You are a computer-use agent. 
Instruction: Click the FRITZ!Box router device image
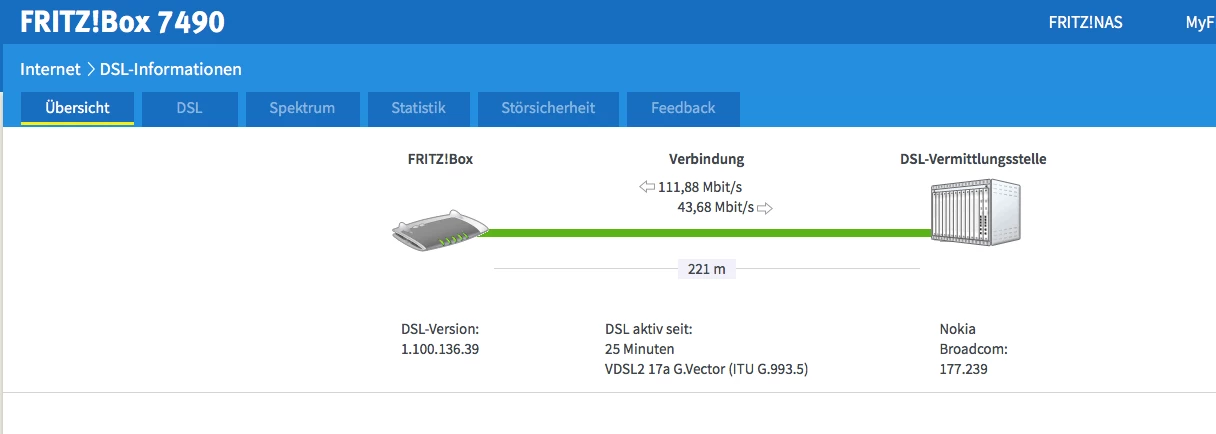pyautogui.click(x=436, y=231)
